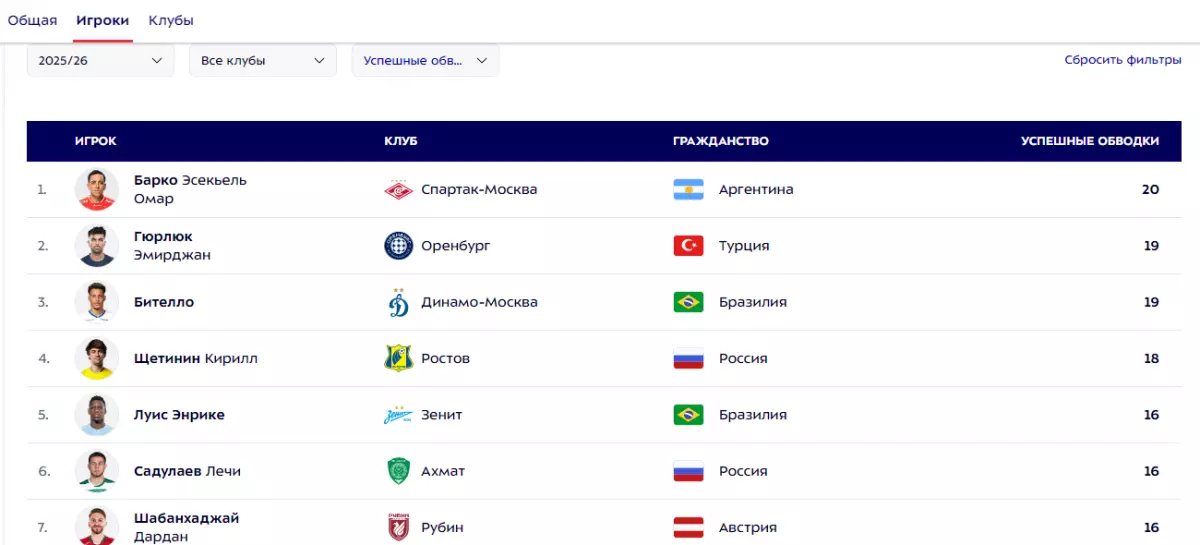This screenshot has width=1200, height=545.
Task: Open the Успешные обводки statistic dropdown
Action: (425, 60)
